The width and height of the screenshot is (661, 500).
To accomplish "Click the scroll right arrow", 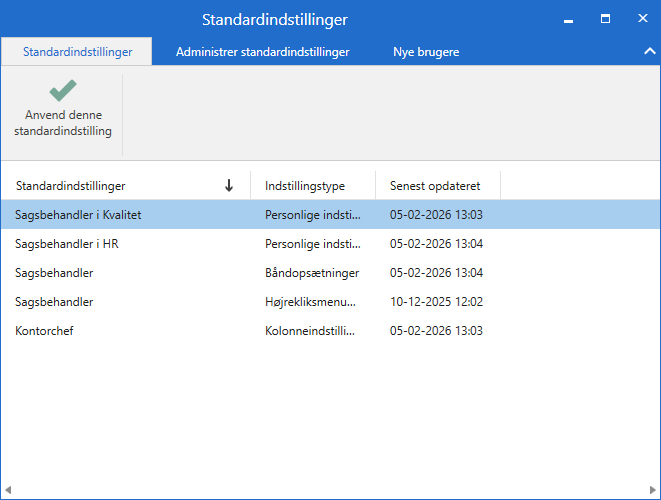I will 653,490.
